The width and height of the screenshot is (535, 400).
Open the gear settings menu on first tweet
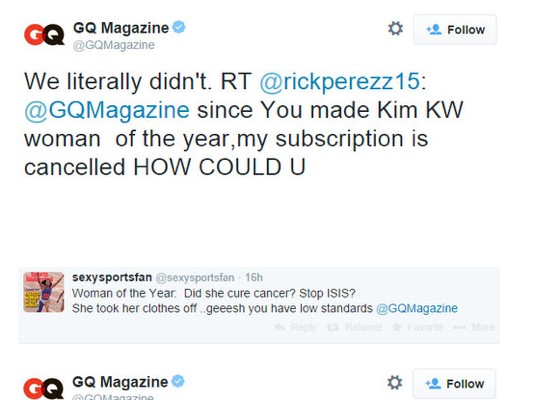395,29
